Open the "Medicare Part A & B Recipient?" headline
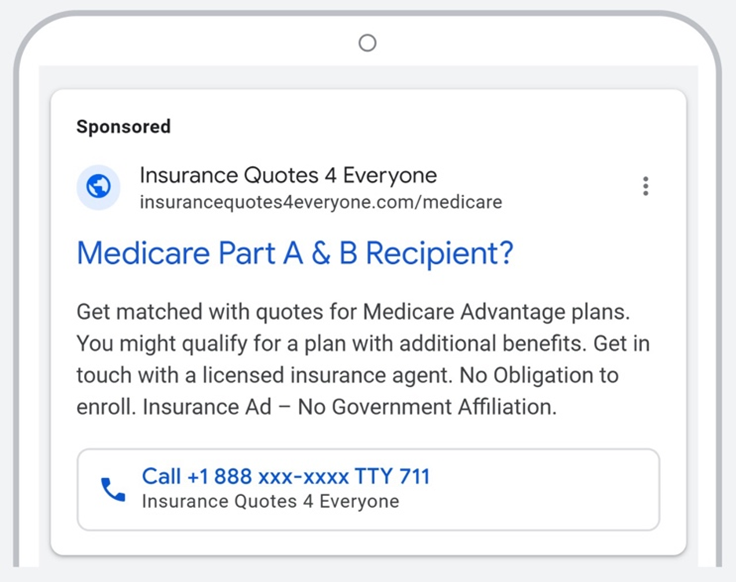 [x=294, y=254]
